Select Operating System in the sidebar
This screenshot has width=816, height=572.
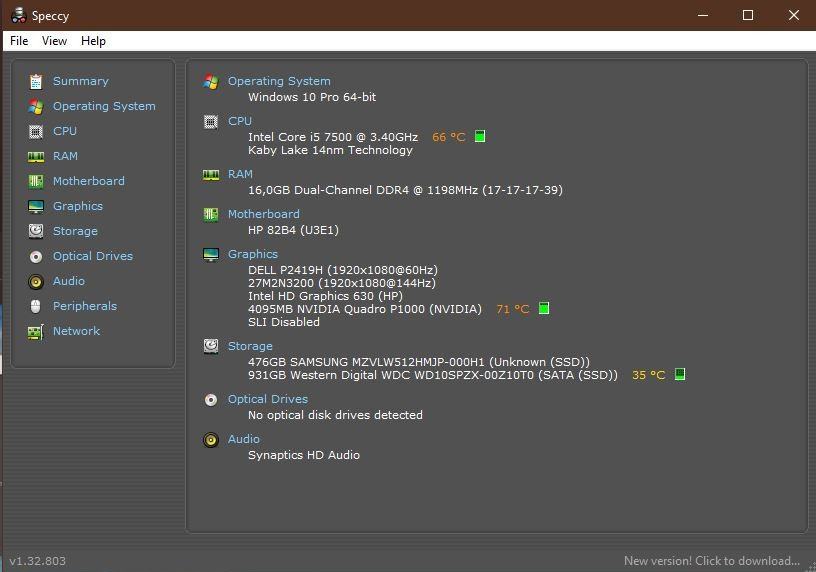tap(104, 106)
